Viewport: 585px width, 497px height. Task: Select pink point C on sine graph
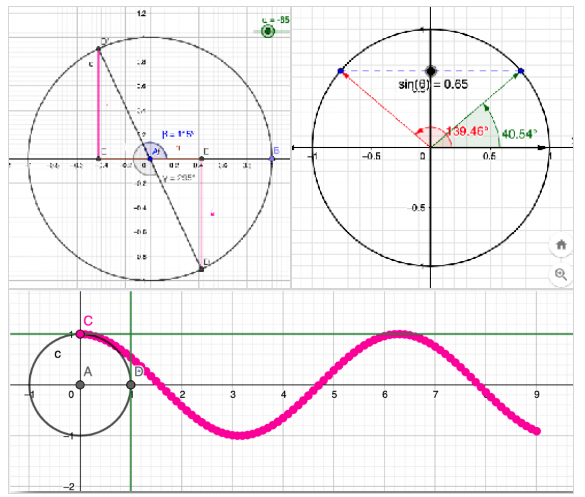80,334
